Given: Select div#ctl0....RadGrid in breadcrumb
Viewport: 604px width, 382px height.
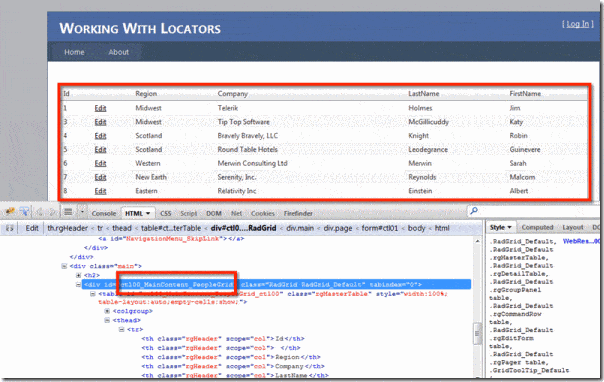Looking at the screenshot, I should coord(243,228).
